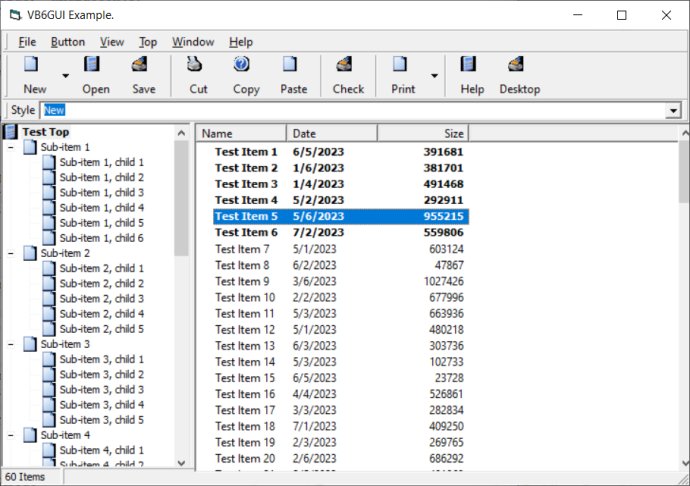Click the Open toolbar icon
The image size is (690, 486).
92,64
